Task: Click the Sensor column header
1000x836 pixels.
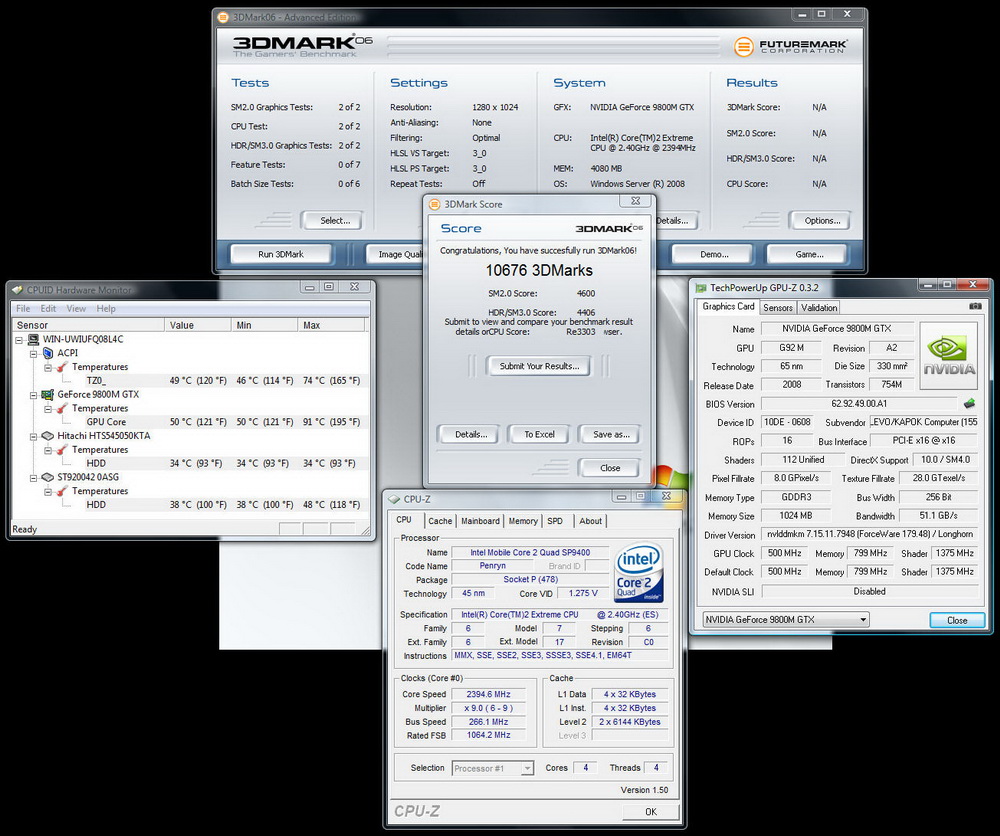Action: pos(88,325)
